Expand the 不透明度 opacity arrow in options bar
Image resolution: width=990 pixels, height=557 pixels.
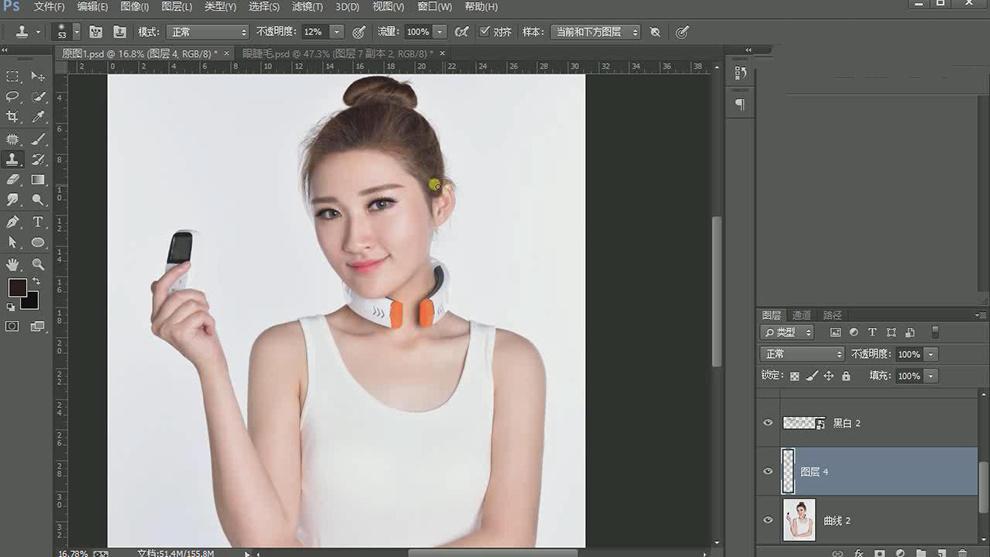pos(336,32)
